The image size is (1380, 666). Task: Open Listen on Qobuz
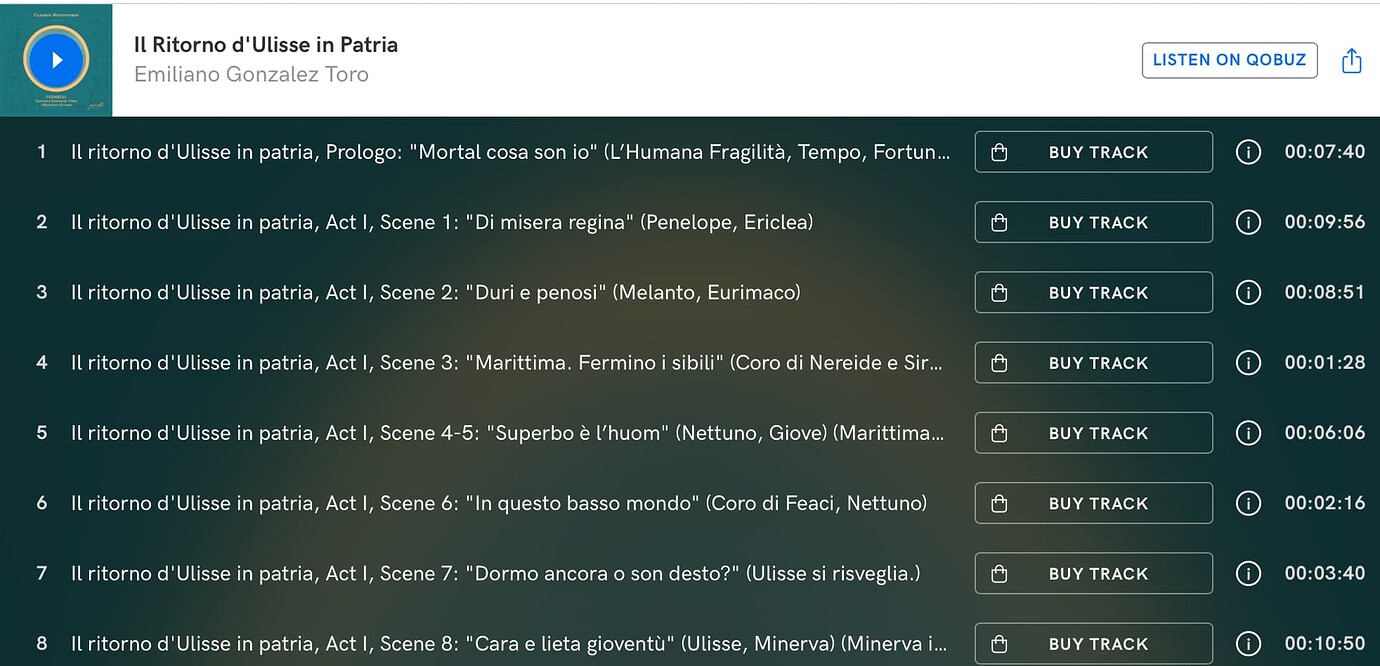[1229, 60]
